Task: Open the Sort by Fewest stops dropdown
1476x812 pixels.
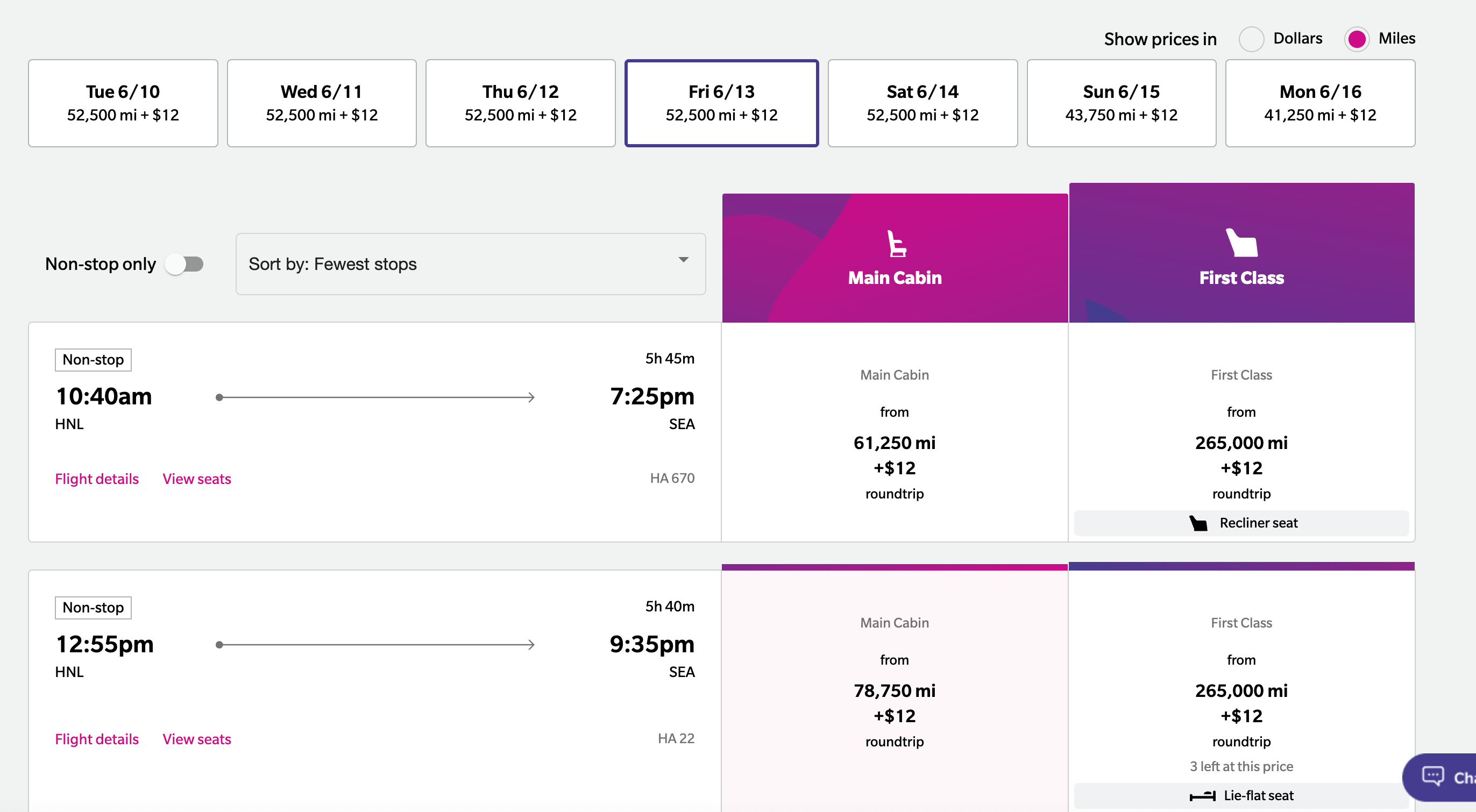Action: [x=470, y=264]
